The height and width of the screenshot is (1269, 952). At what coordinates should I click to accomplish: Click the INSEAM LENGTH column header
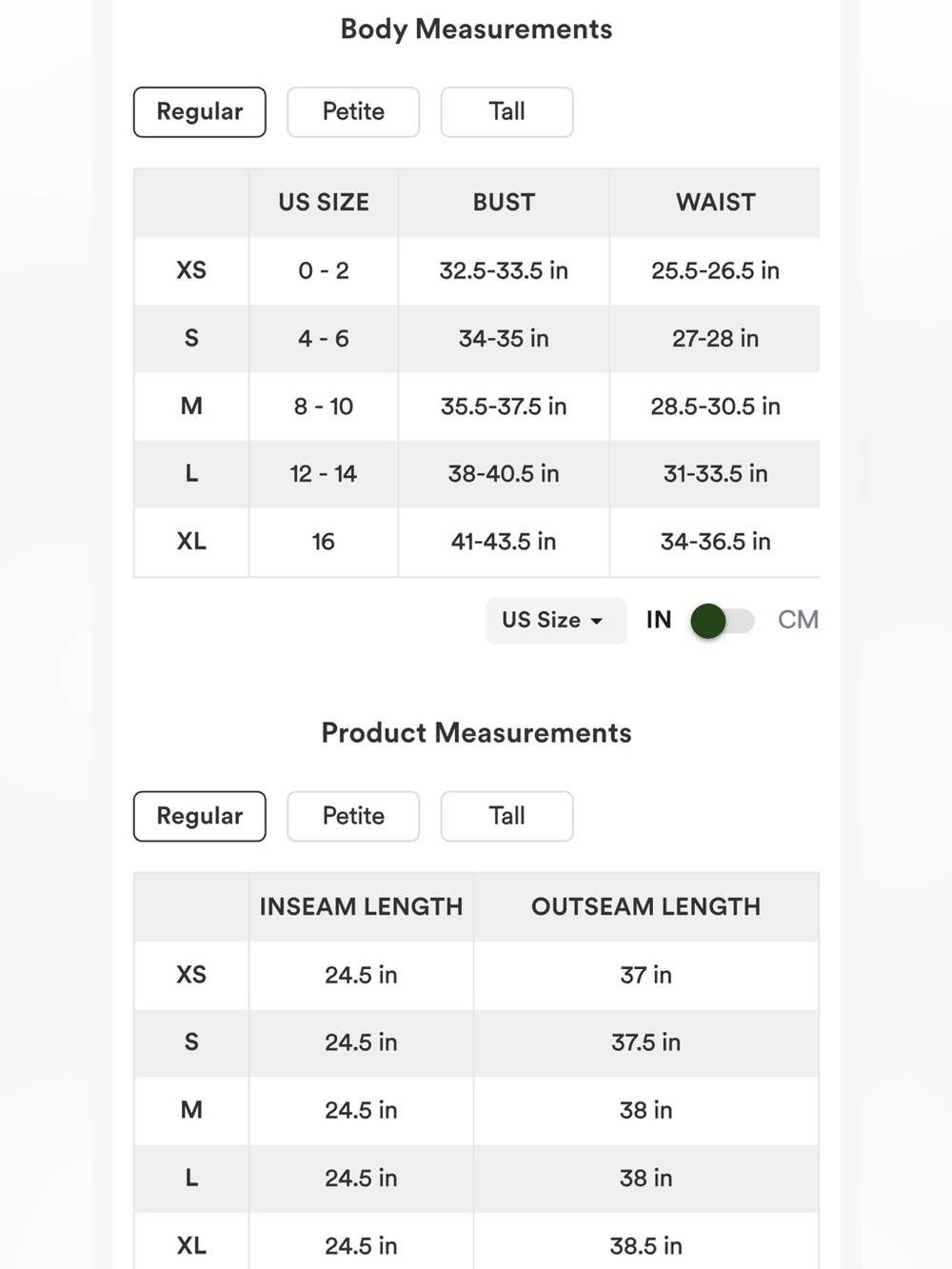[x=361, y=907]
